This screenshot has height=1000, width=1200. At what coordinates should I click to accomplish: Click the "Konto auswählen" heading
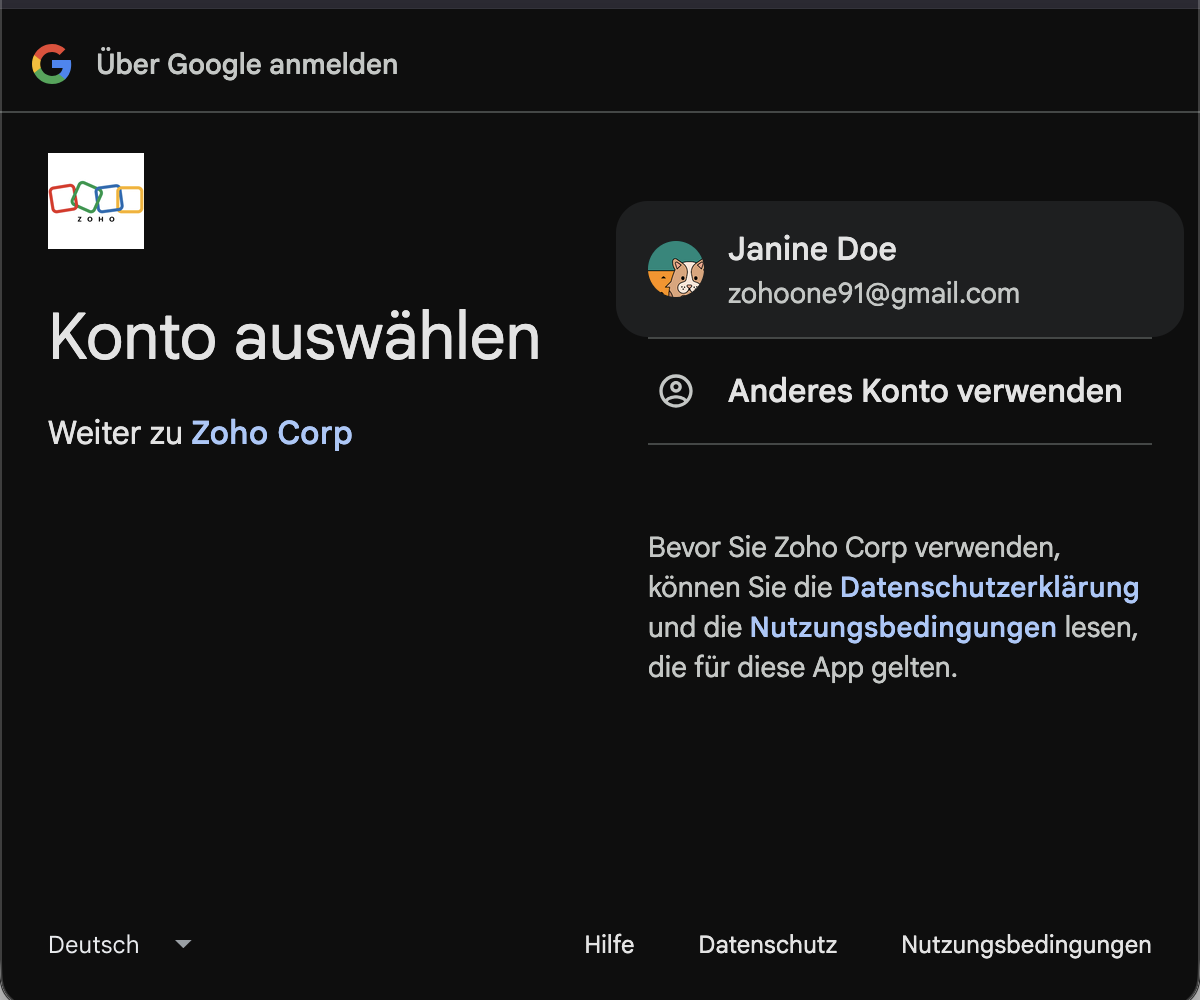tap(295, 337)
